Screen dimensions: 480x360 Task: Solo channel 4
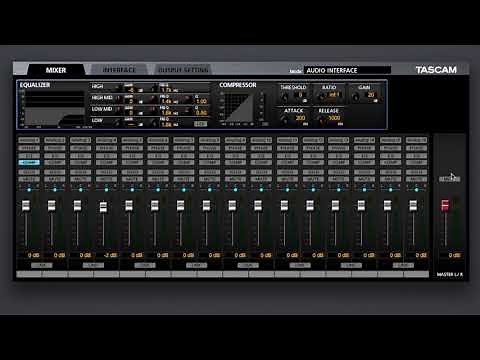(x=106, y=172)
